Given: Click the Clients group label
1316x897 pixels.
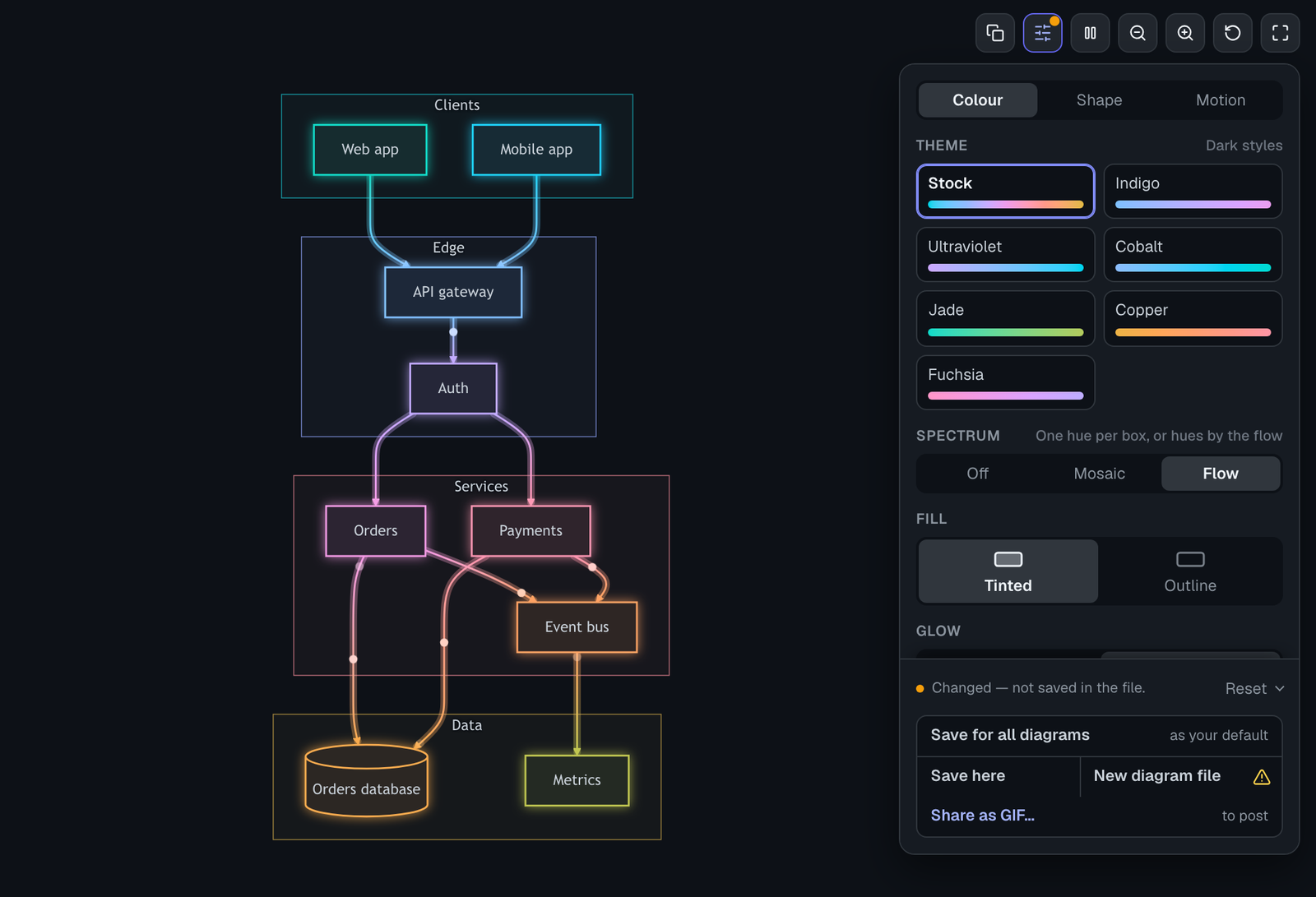Looking at the screenshot, I should coord(456,105).
